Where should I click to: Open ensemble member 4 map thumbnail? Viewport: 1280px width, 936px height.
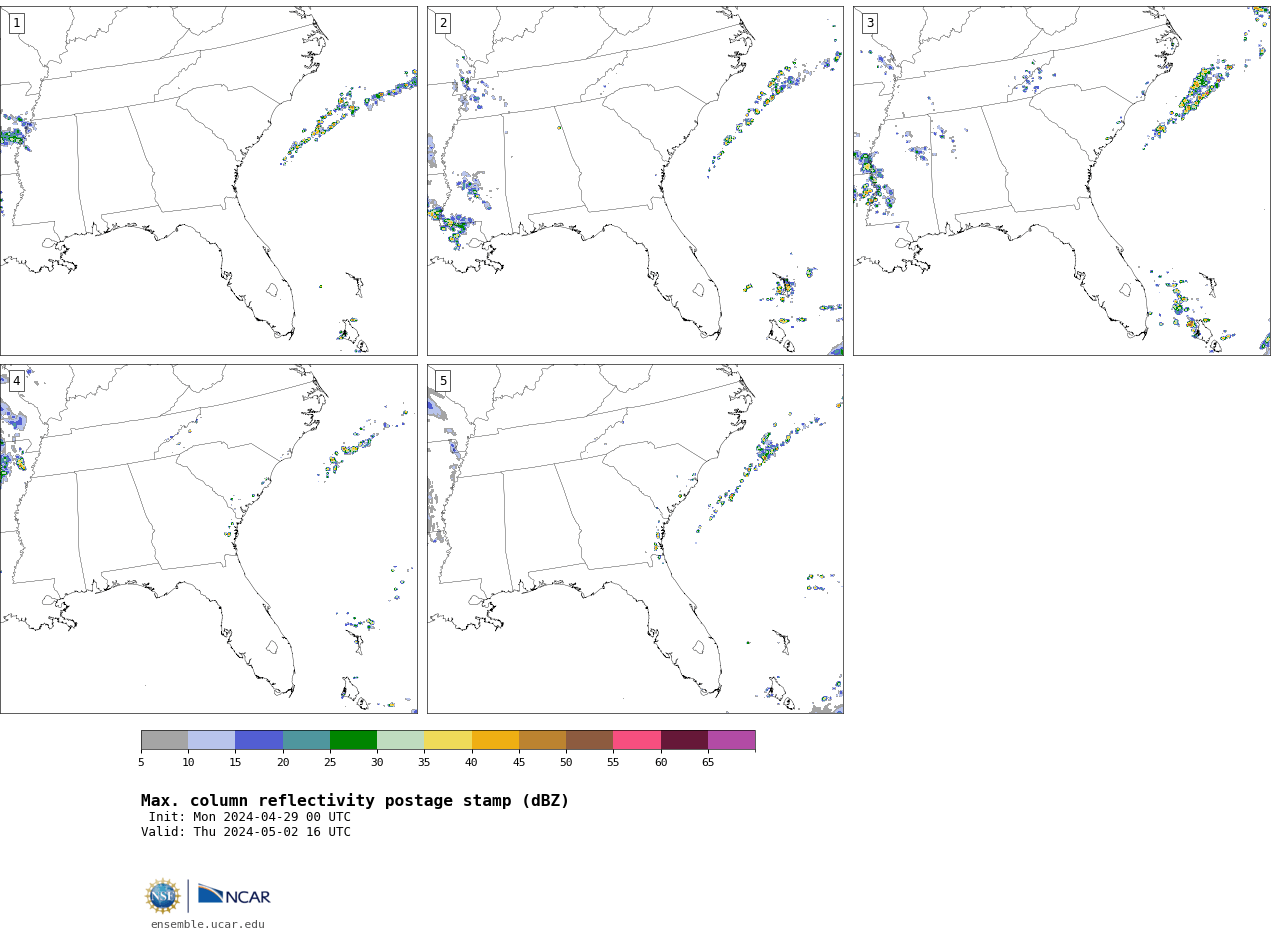pos(209,539)
